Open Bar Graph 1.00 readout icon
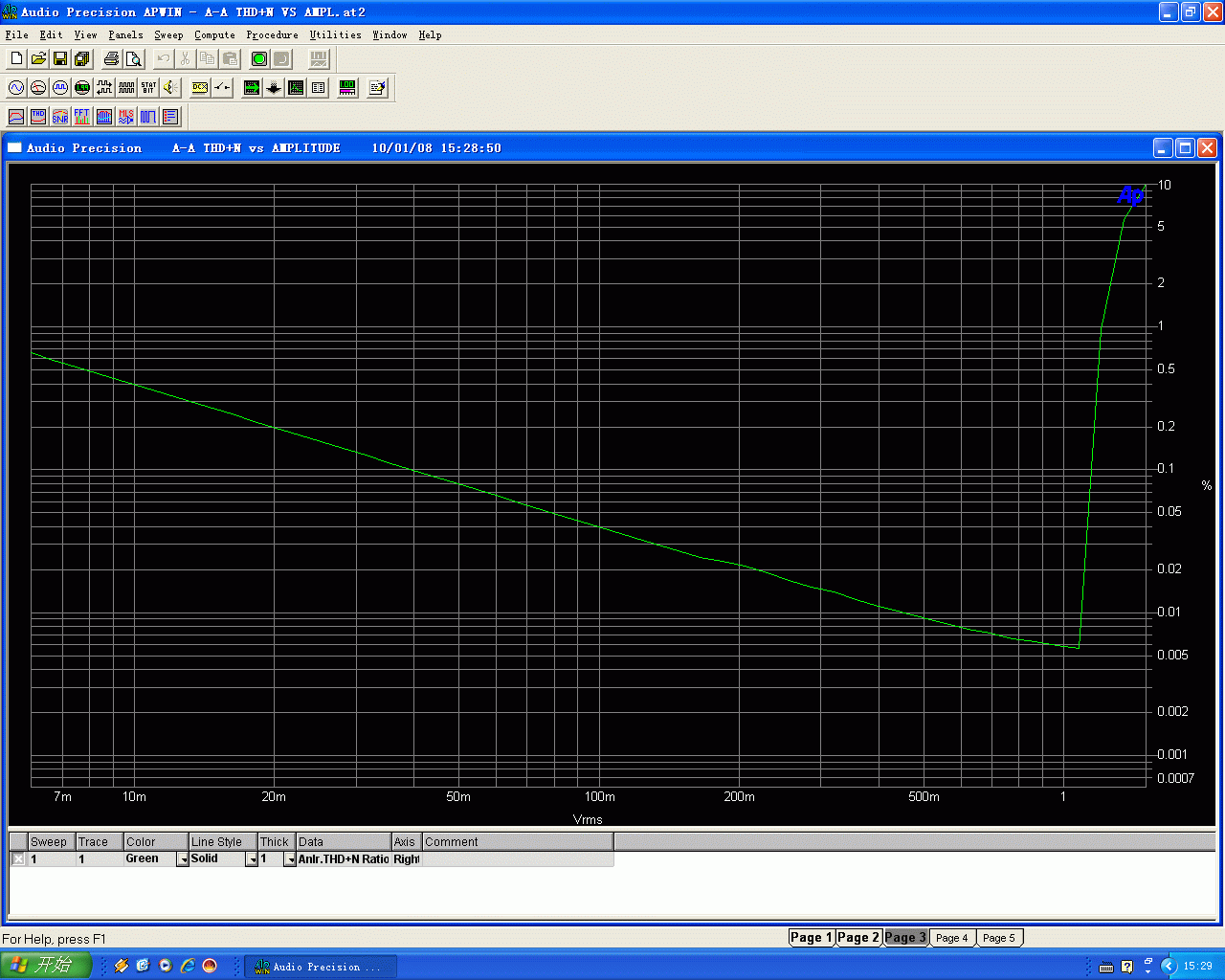This screenshot has width=1225, height=980. (348, 88)
